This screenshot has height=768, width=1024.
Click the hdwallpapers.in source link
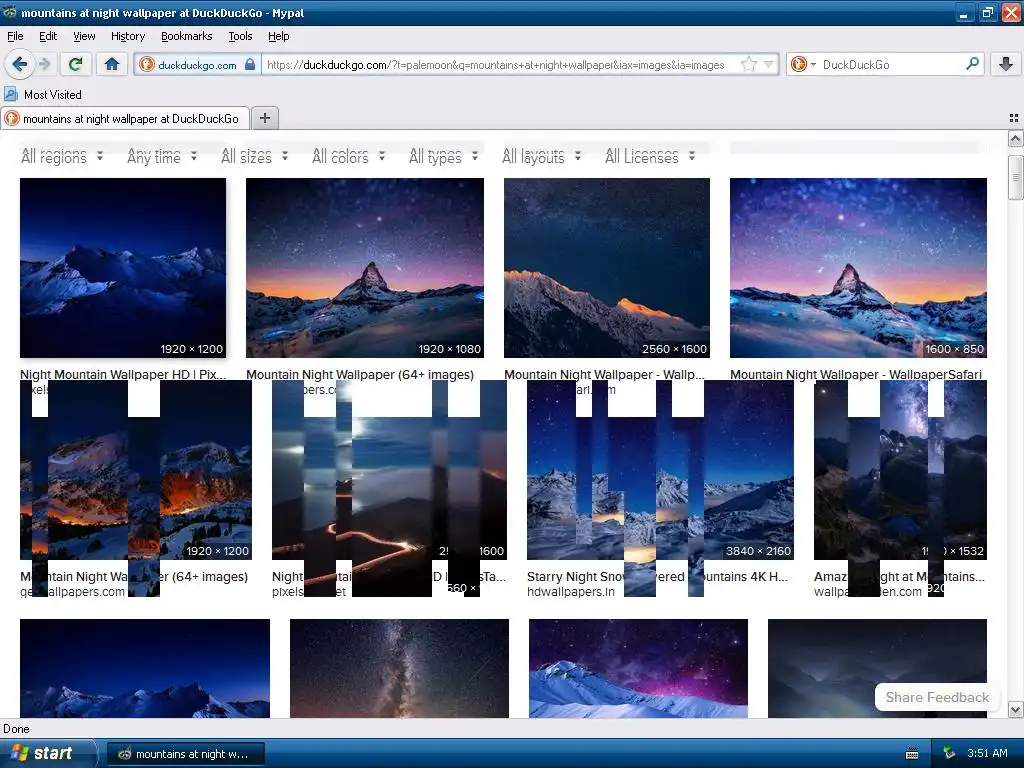[x=570, y=592]
